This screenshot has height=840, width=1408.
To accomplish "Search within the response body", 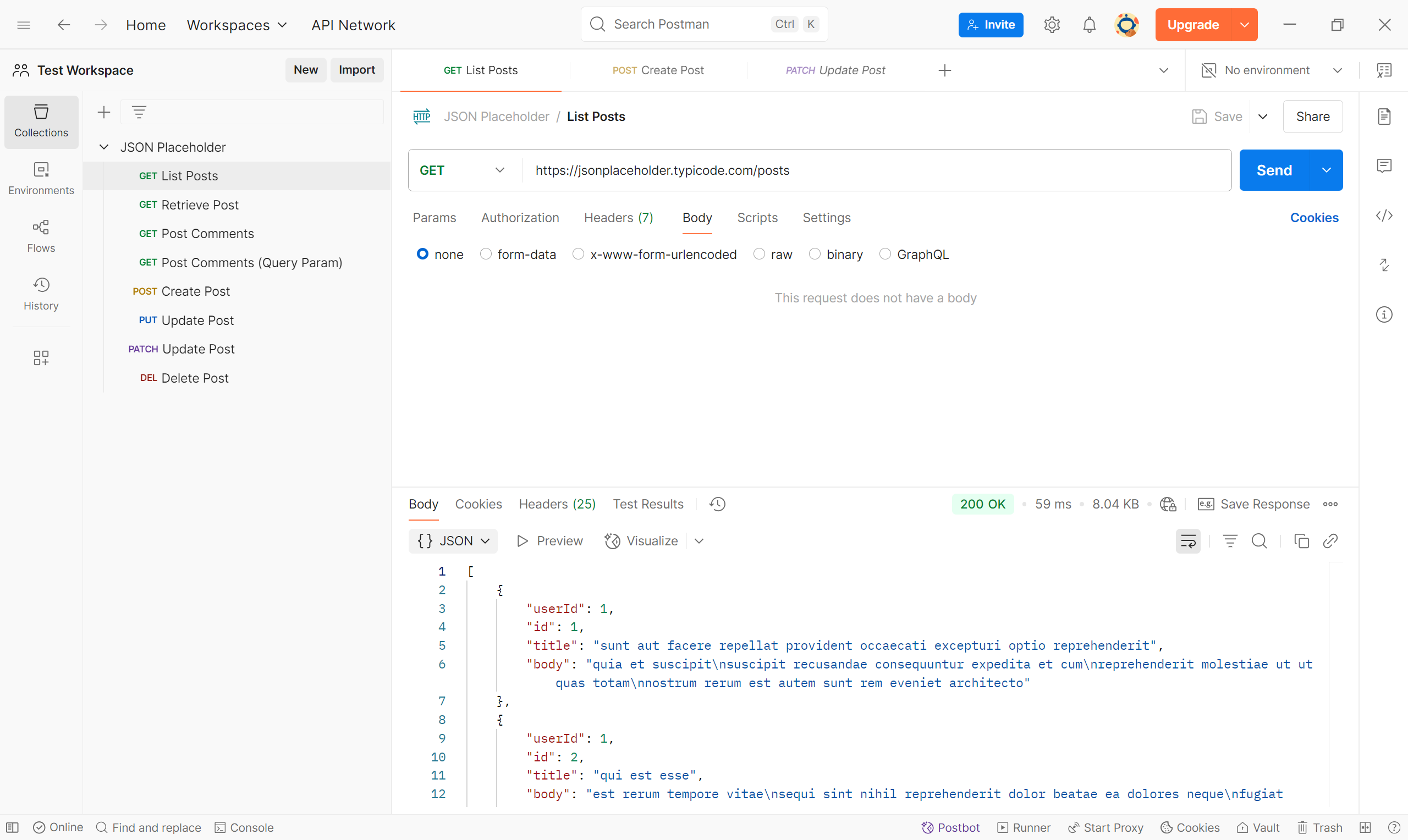I will click(1259, 541).
